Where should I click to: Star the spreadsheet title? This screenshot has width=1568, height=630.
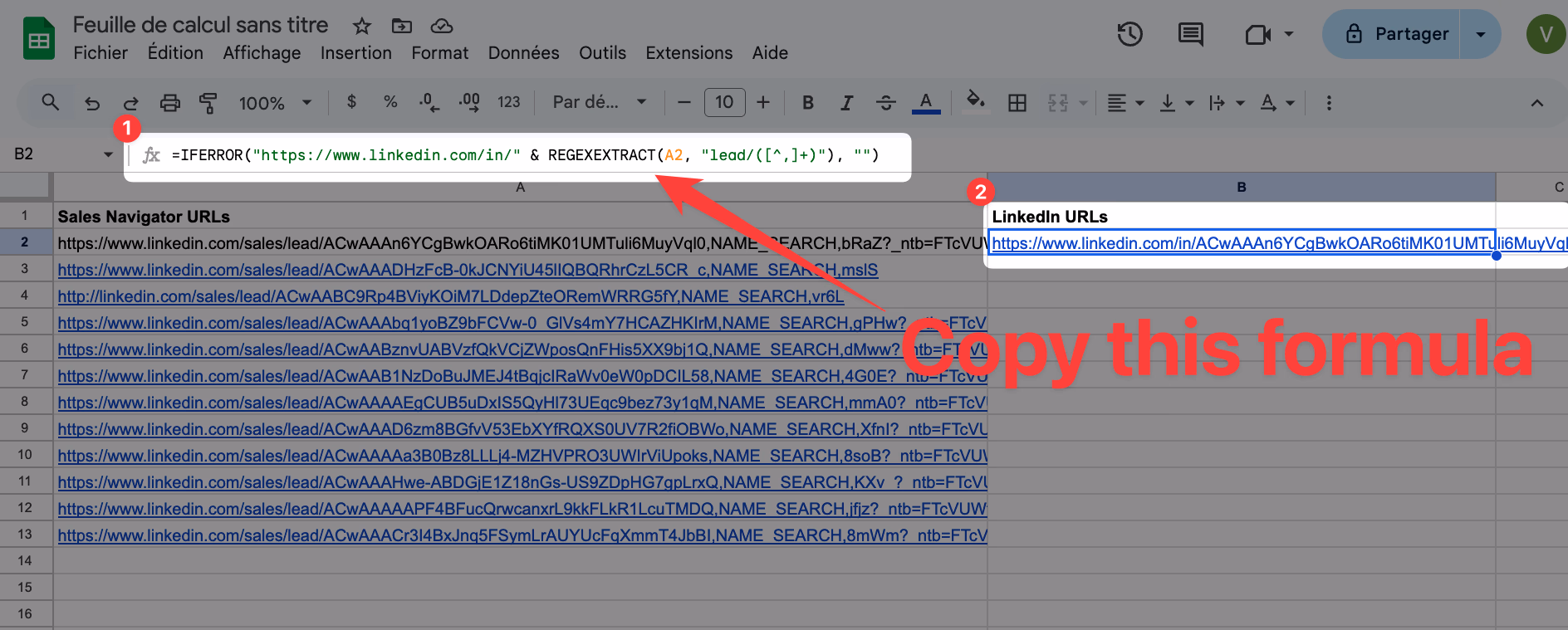click(361, 27)
